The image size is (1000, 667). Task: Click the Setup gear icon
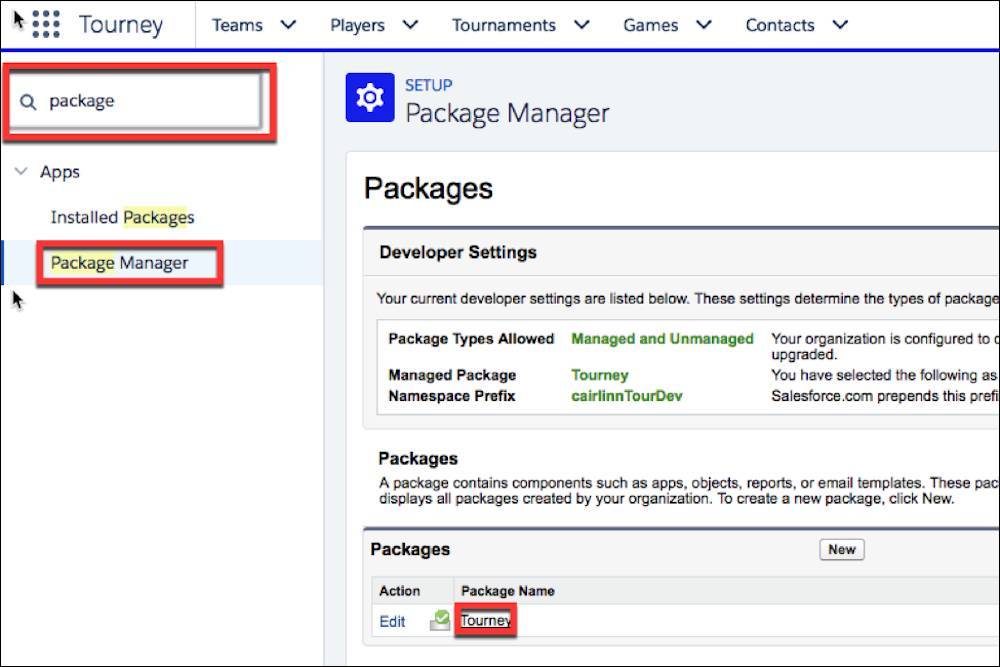pos(370,97)
